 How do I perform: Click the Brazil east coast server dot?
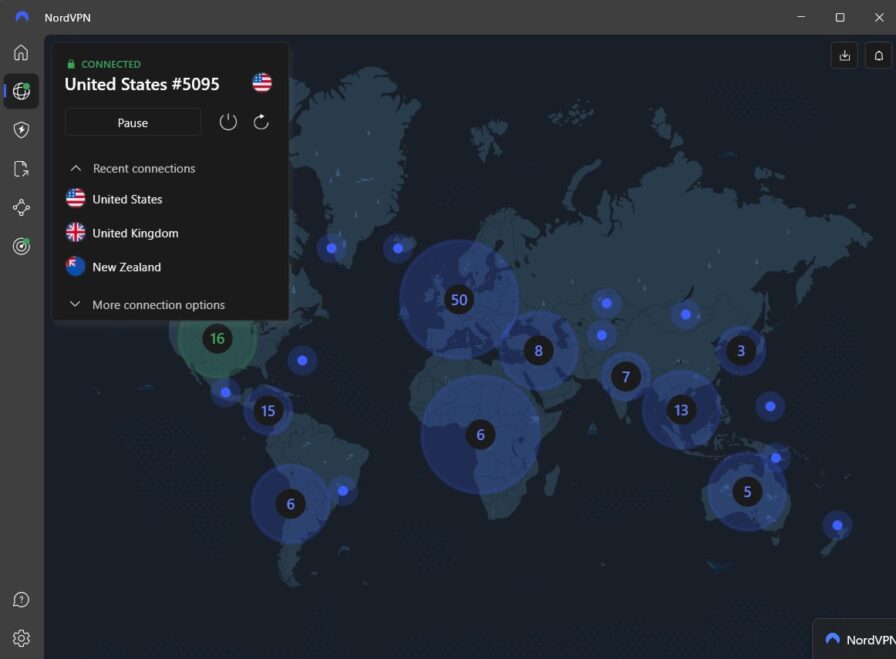click(x=343, y=490)
